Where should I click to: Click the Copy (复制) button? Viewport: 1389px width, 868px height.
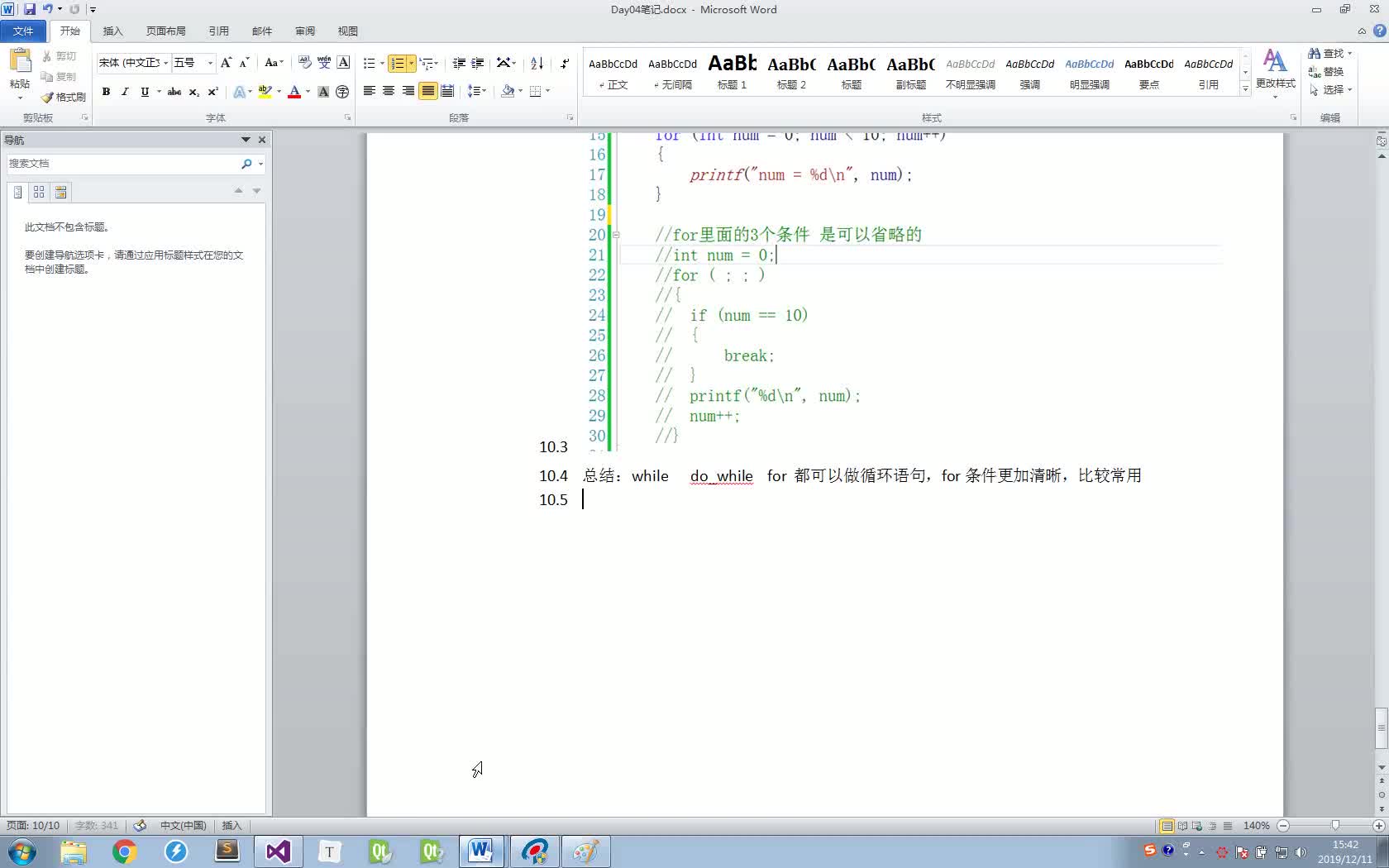point(60,76)
